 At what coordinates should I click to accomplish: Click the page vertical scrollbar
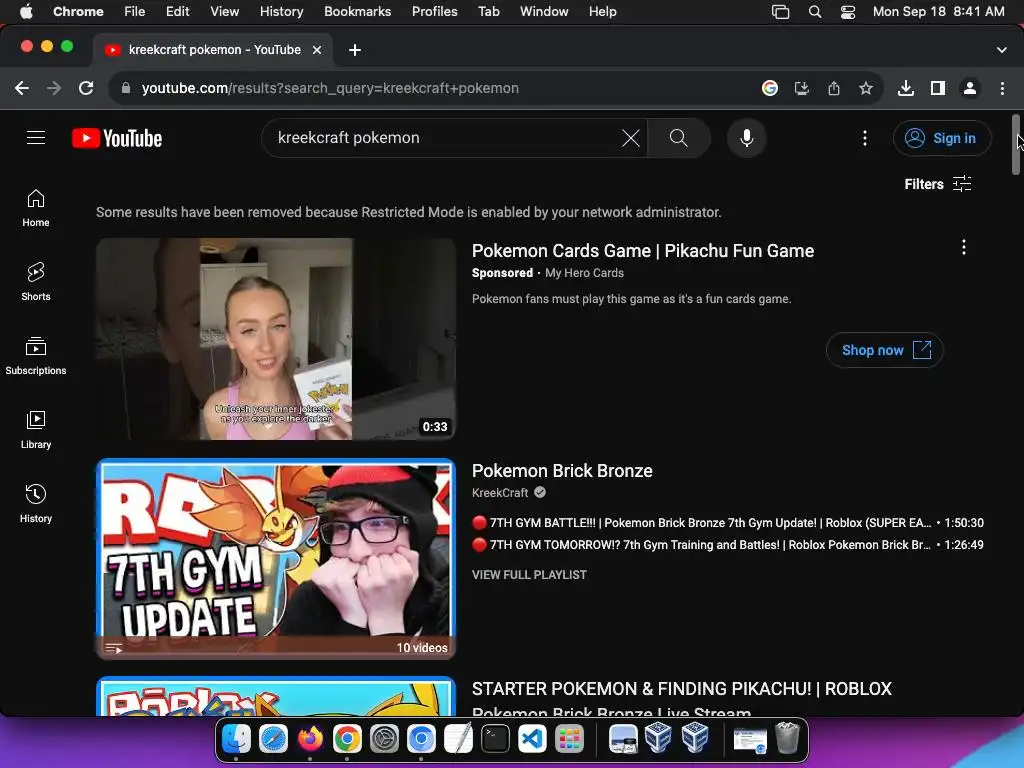tap(1016, 145)
